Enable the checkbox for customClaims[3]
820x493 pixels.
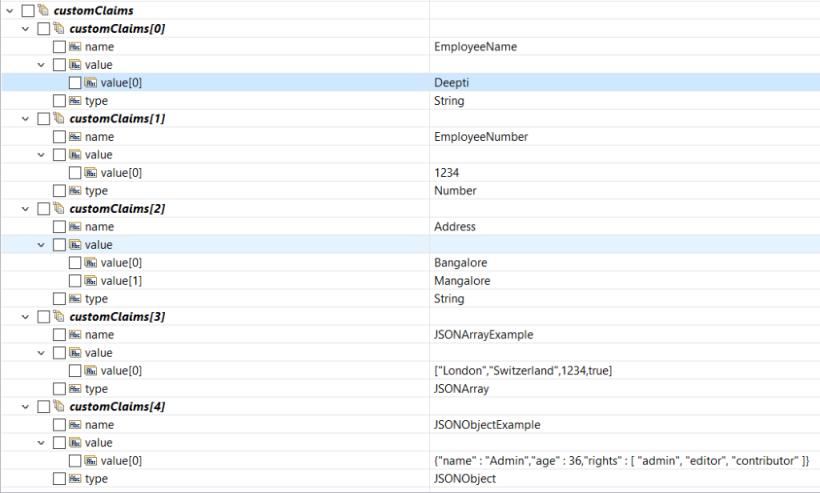[43, 316]
